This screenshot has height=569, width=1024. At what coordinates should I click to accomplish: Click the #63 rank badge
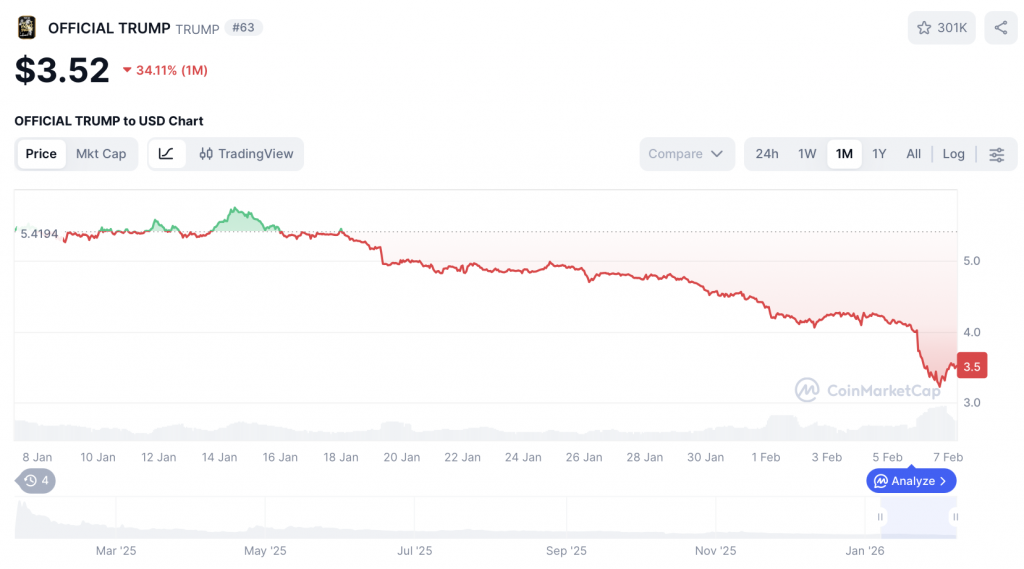click(243, 28)
